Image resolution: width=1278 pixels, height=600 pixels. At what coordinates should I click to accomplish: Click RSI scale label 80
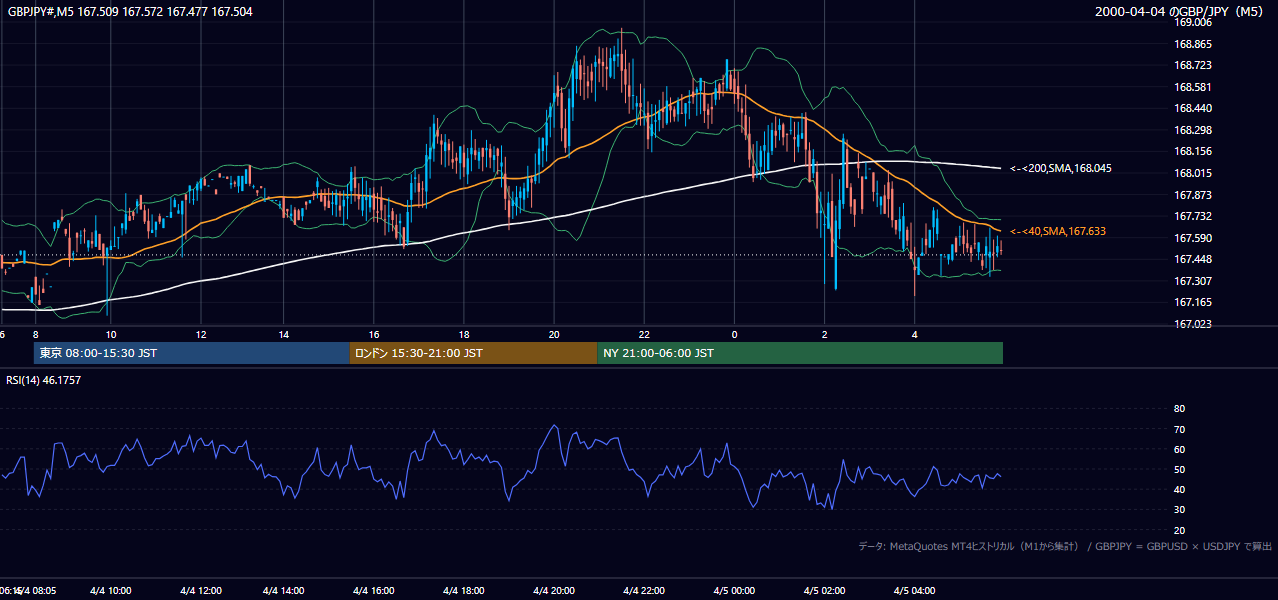1179,409
